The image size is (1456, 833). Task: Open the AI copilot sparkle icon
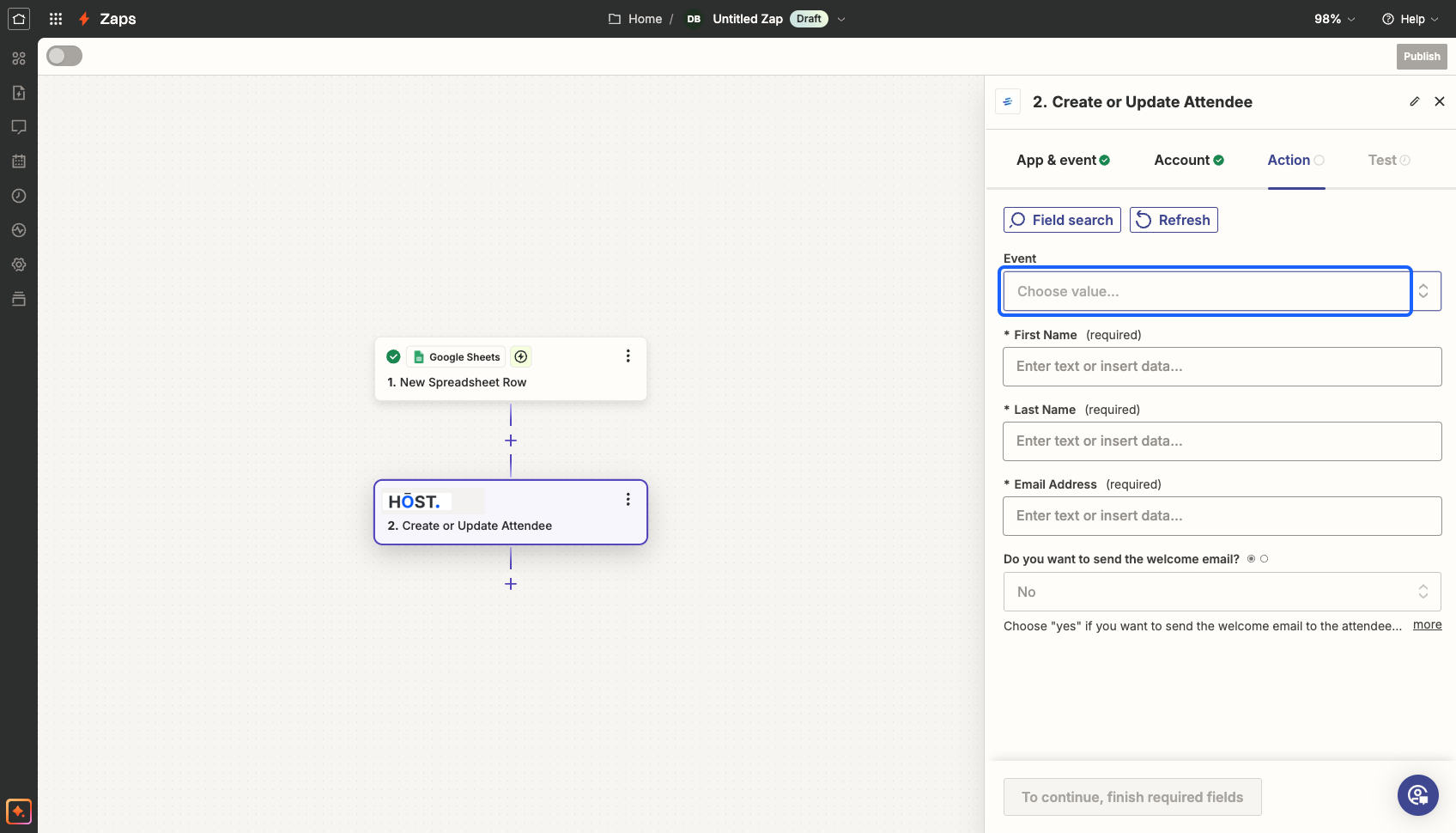pos(19,811)
